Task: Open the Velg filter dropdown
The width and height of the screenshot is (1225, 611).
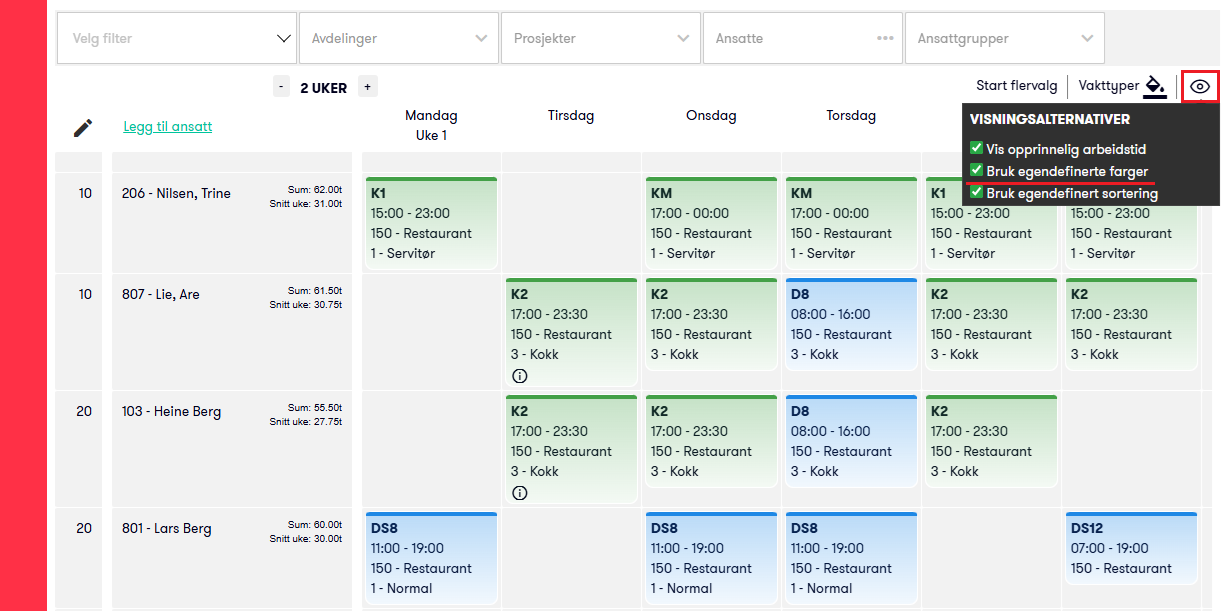Action: (x=177, y=38)
